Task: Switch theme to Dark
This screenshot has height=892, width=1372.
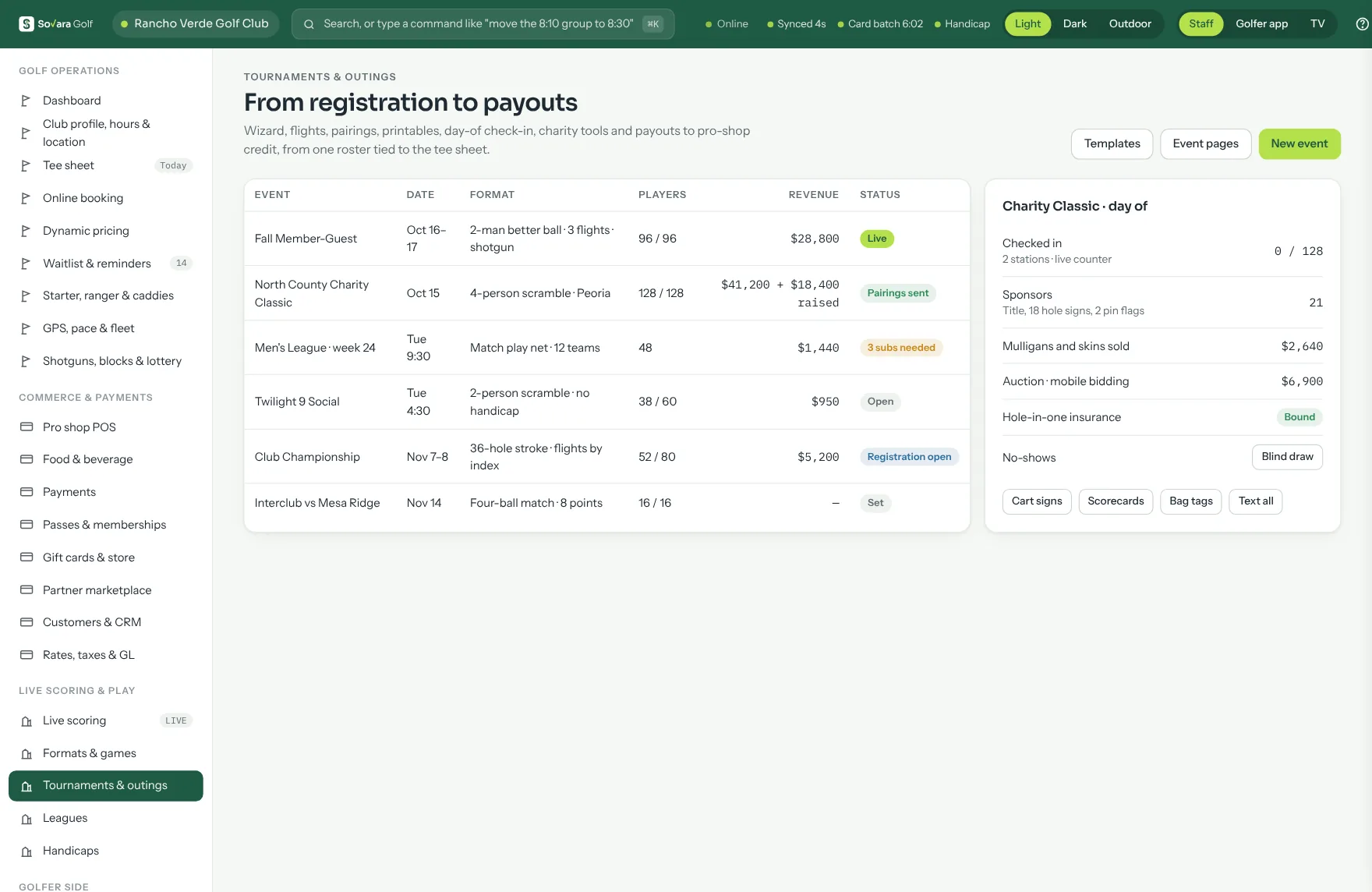Action: click(x=1074, y=24)
